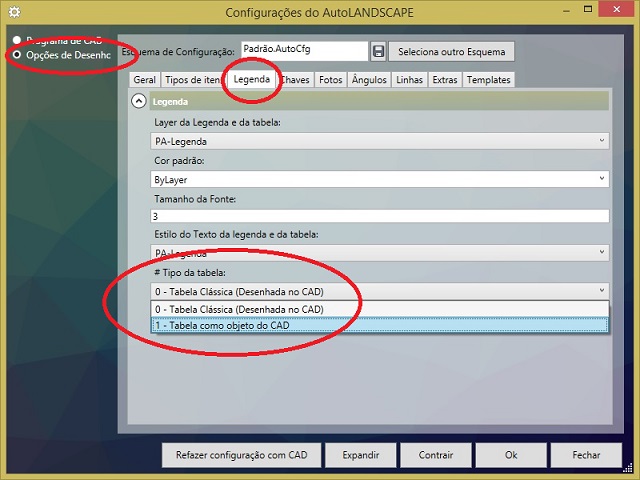
Task: Expand the Estilo do Texto dropdown
Action: pos(379,253)
